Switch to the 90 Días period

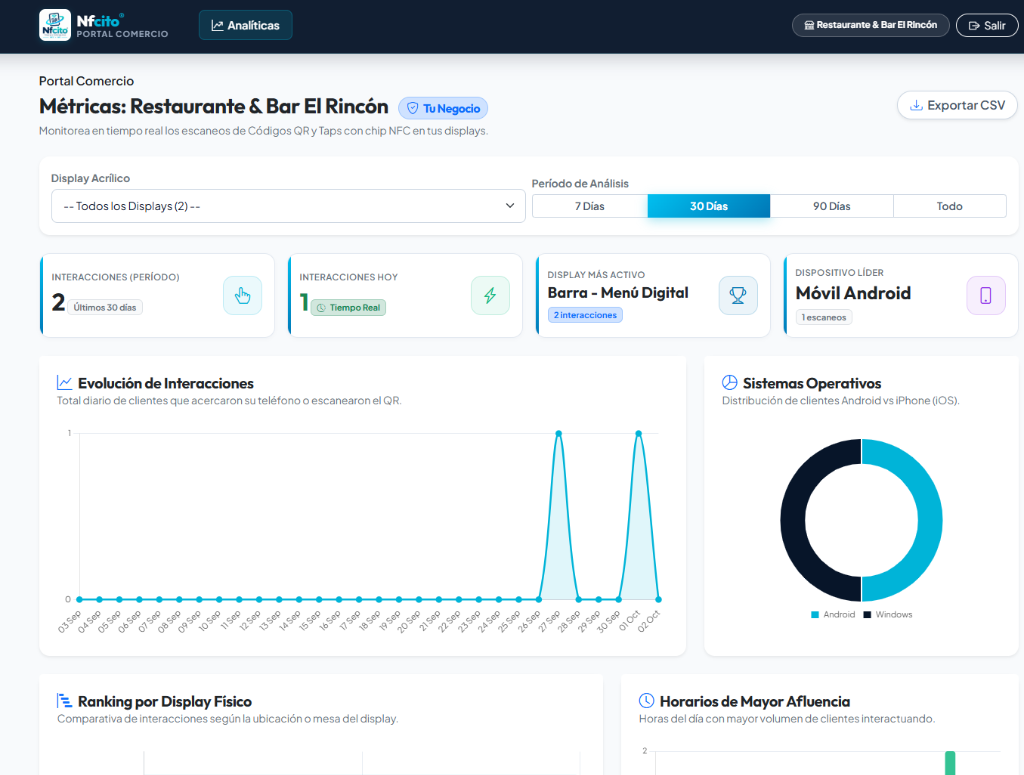[x=831, y=206]
